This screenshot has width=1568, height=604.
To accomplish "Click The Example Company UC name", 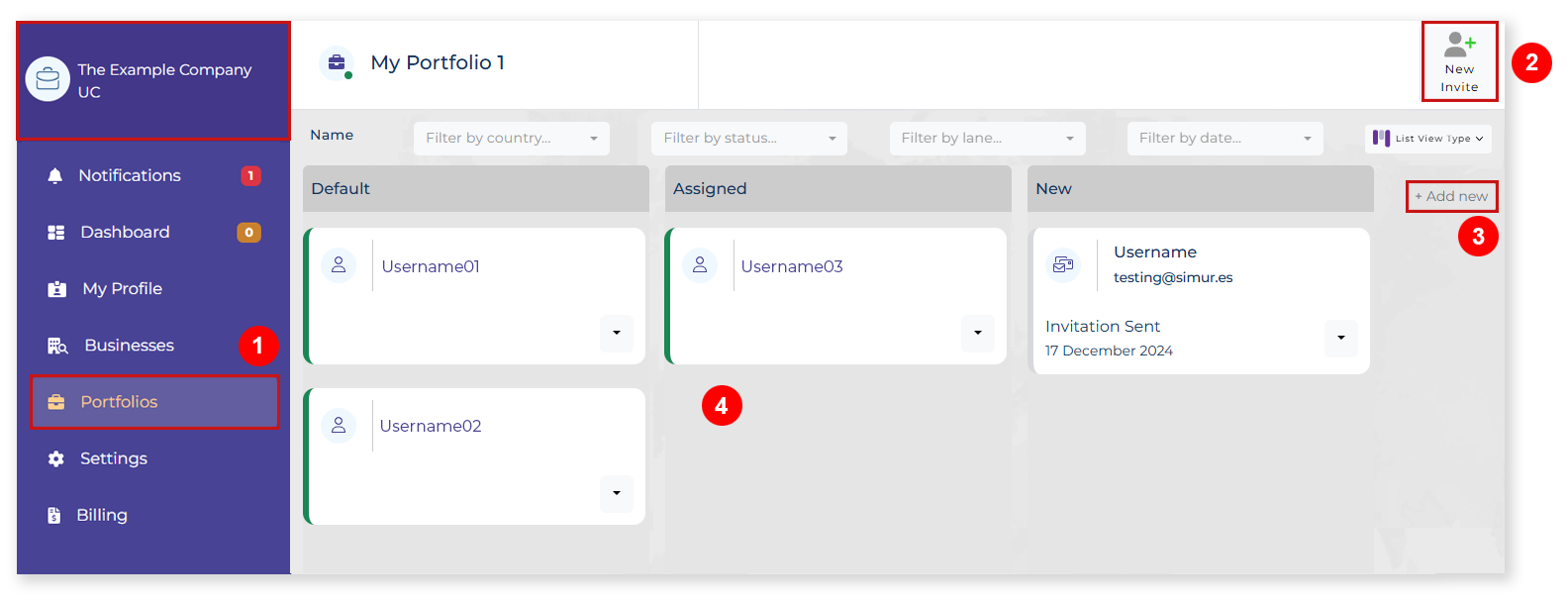I will pyautogui.click(x=164, y=80).
